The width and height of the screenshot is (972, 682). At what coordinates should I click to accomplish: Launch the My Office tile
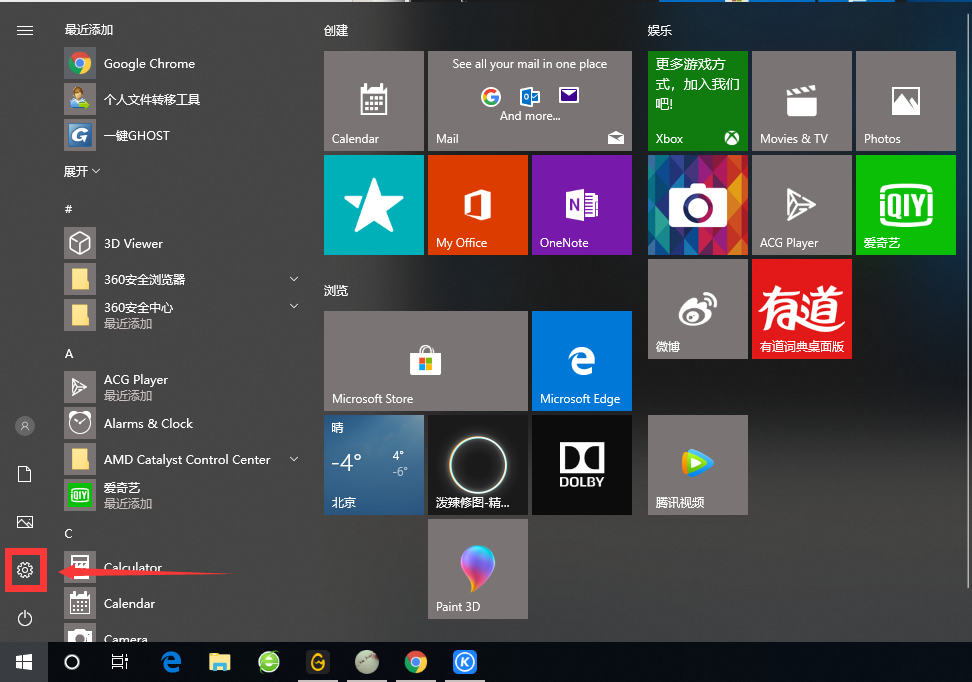pos(478,205)
